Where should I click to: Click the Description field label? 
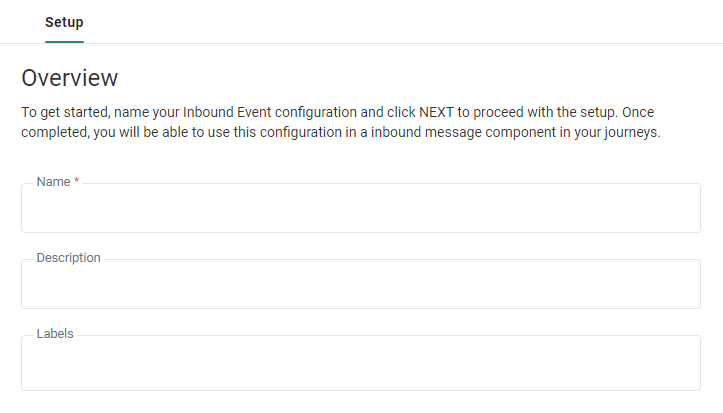pos(68,258)
